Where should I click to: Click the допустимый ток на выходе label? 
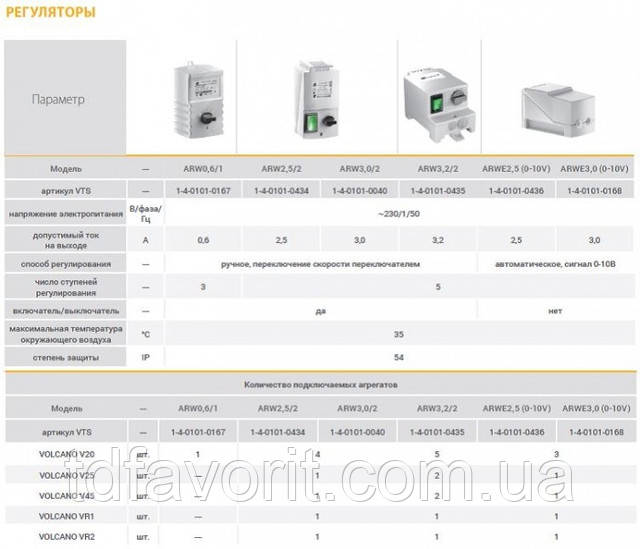[66, 240]
